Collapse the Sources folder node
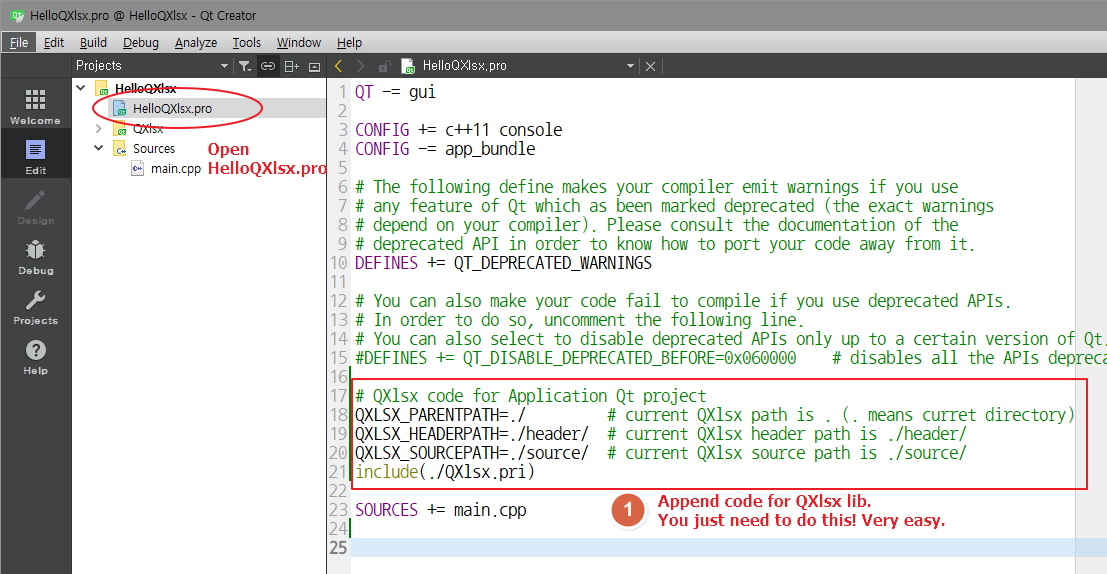Image resolution: width=1107 pixels, height=574 pixels. pyautogui.click(x=98, y=149)
